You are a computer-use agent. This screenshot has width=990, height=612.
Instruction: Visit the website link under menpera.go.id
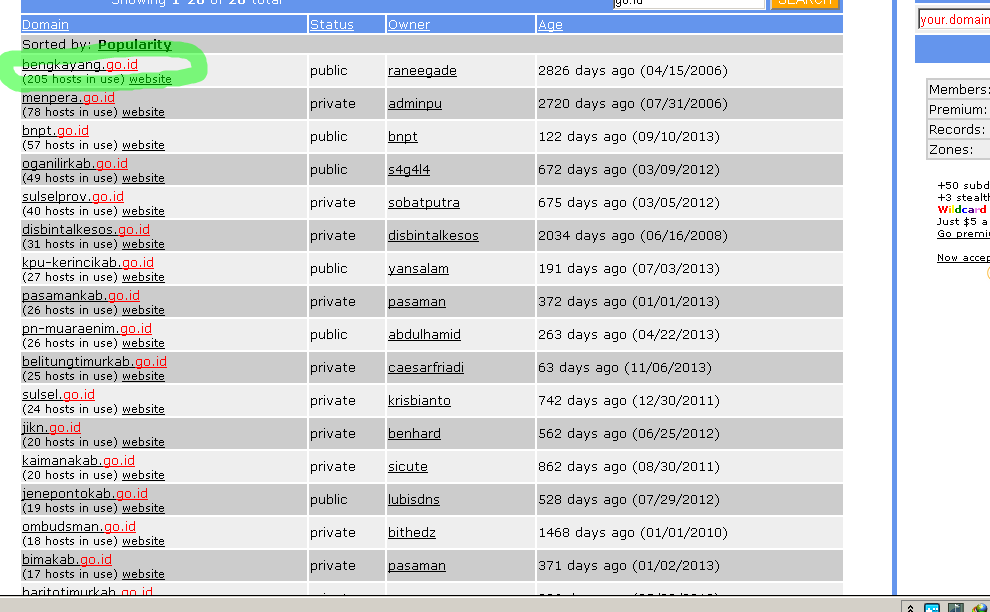click(143, 112)
